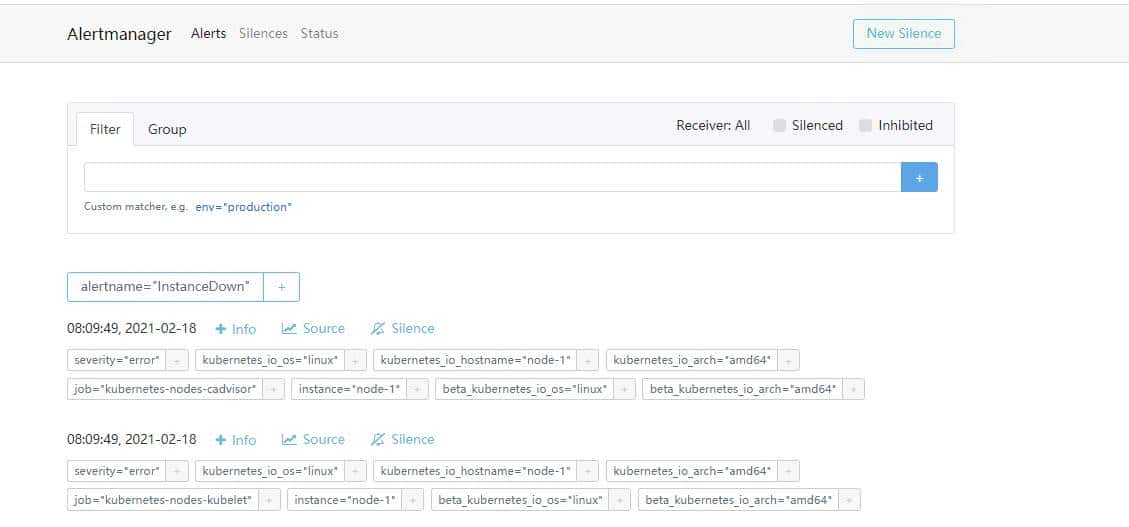Plus beside beta_kubernetes_io_os="linux" in kubelet alert
This screenshot has height=527, width=1129.
click(x=620, y=500)
